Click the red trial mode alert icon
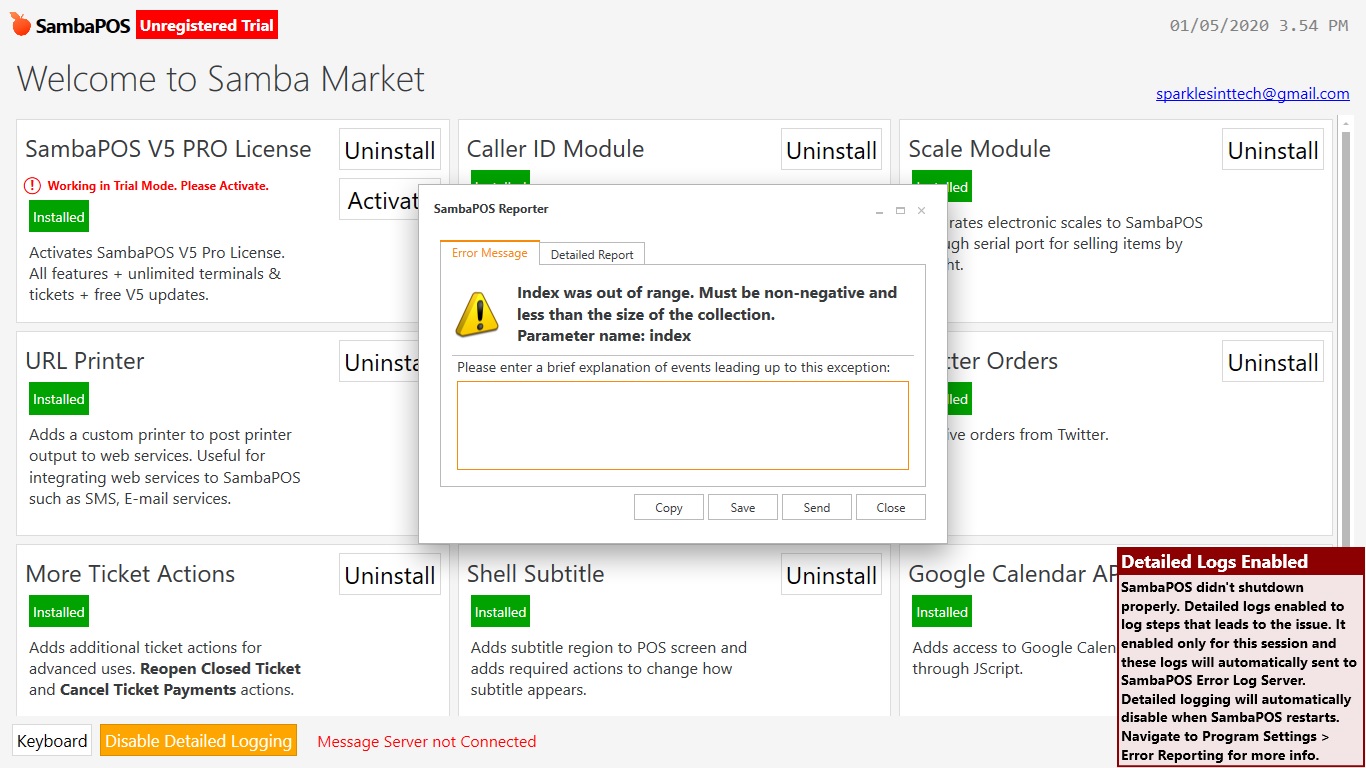The width and height of the screenshot is (1366, 768). [x=33, y=186]
